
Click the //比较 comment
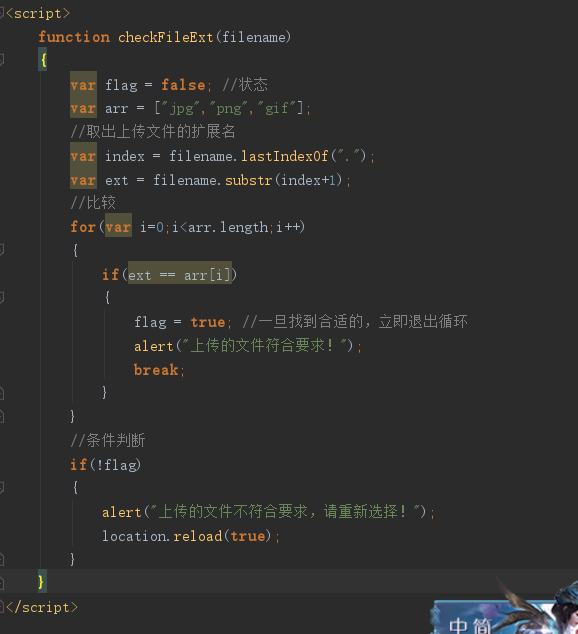tap(93, 203)
